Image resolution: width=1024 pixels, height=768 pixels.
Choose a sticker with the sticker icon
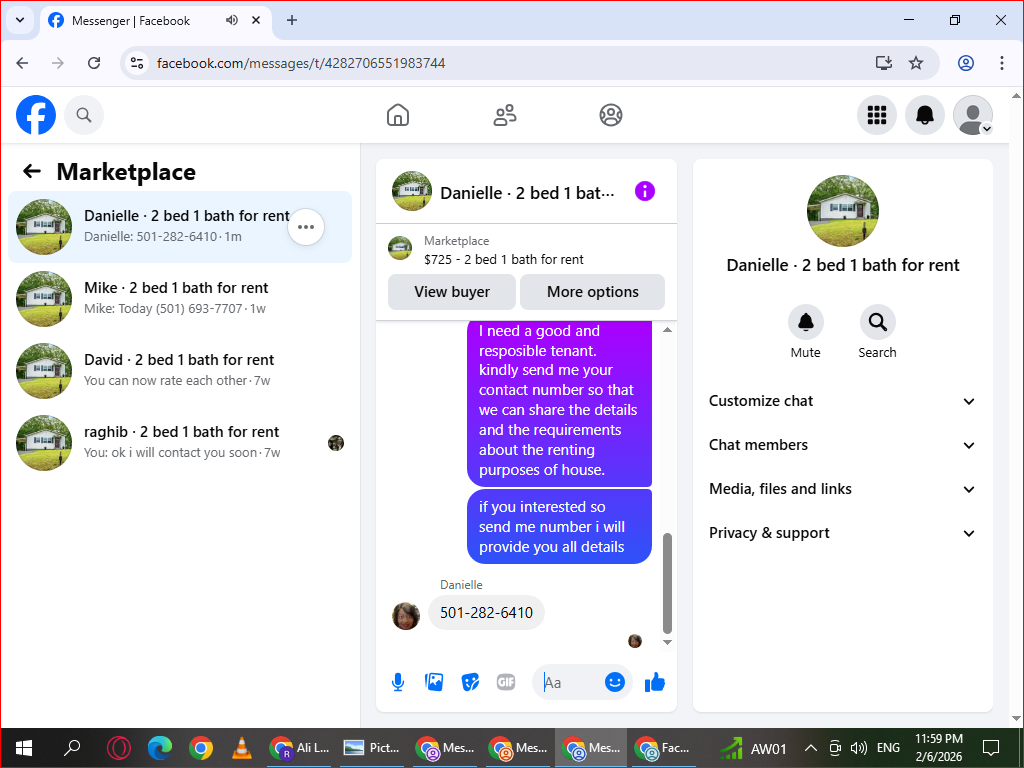point(470,682)
